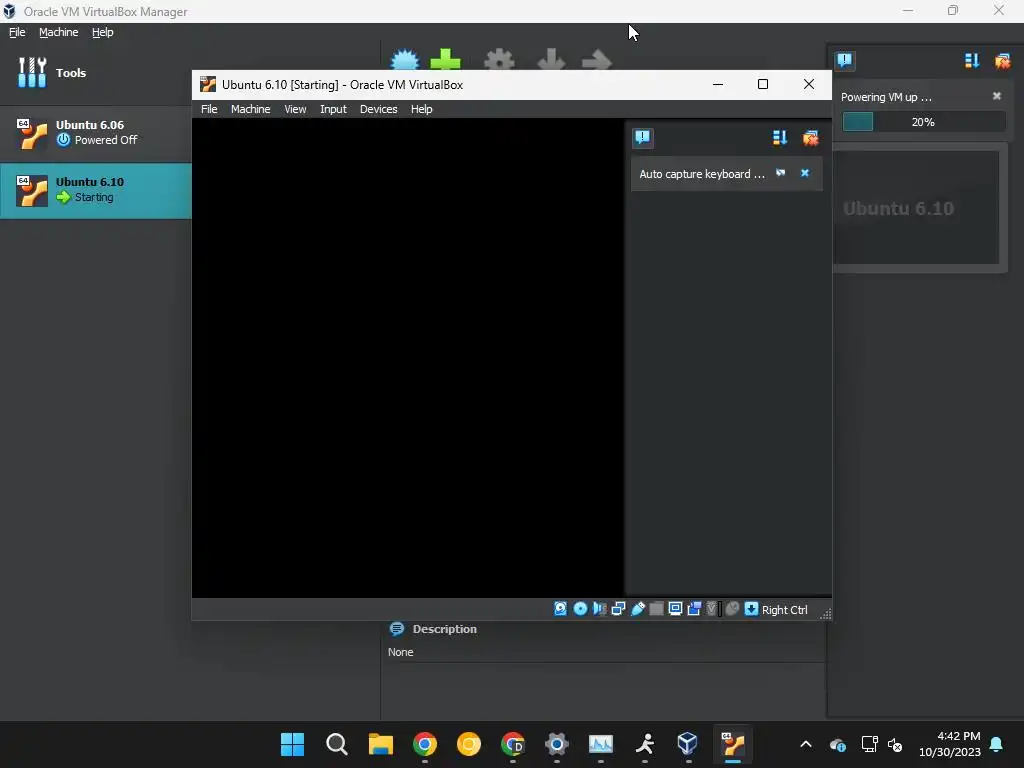Click the 'None' description value
This screenshot has height=768, width=1024.
pos(400,652)
